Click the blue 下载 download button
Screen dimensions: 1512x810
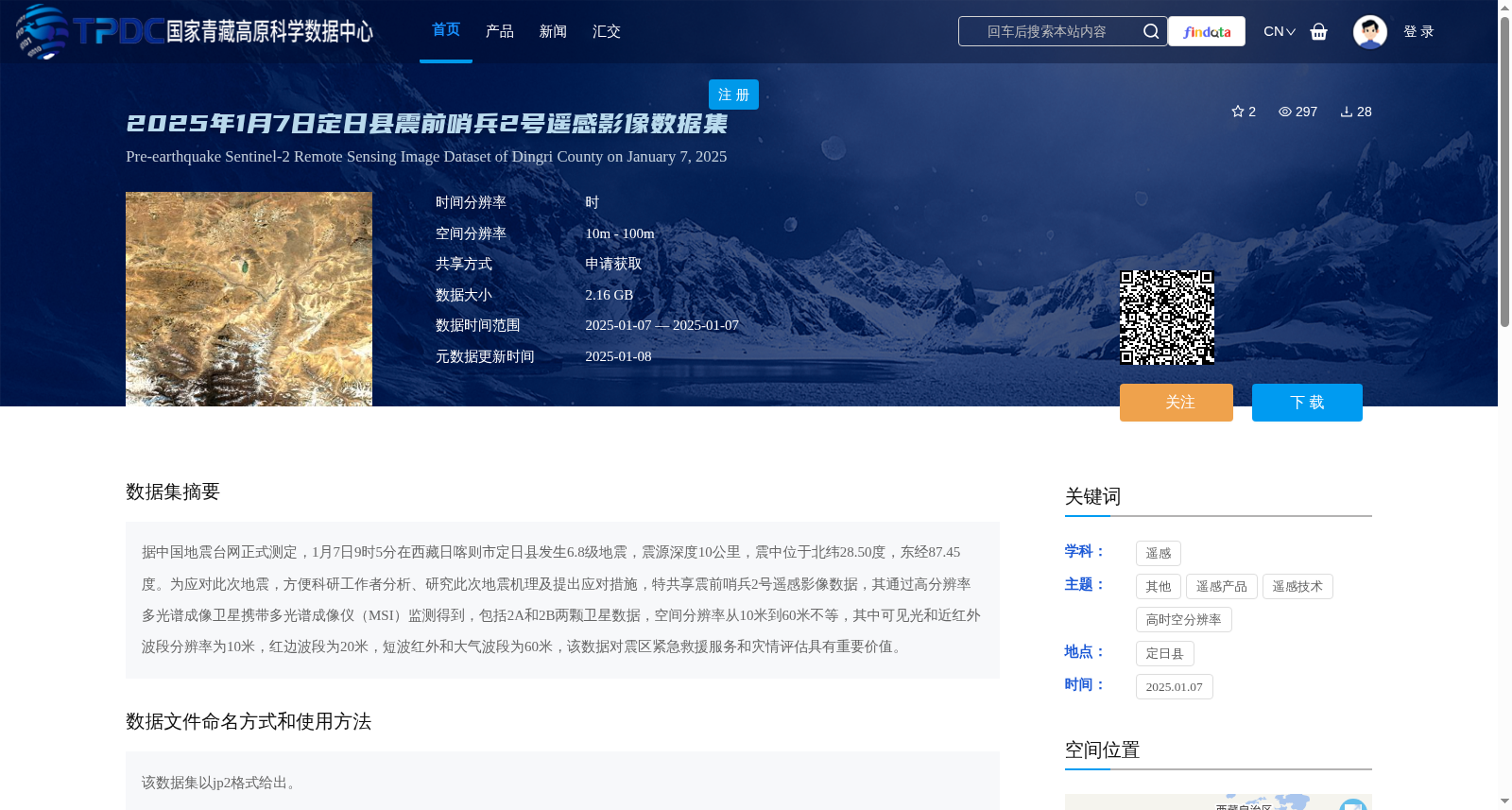(x=1307, y=403)
